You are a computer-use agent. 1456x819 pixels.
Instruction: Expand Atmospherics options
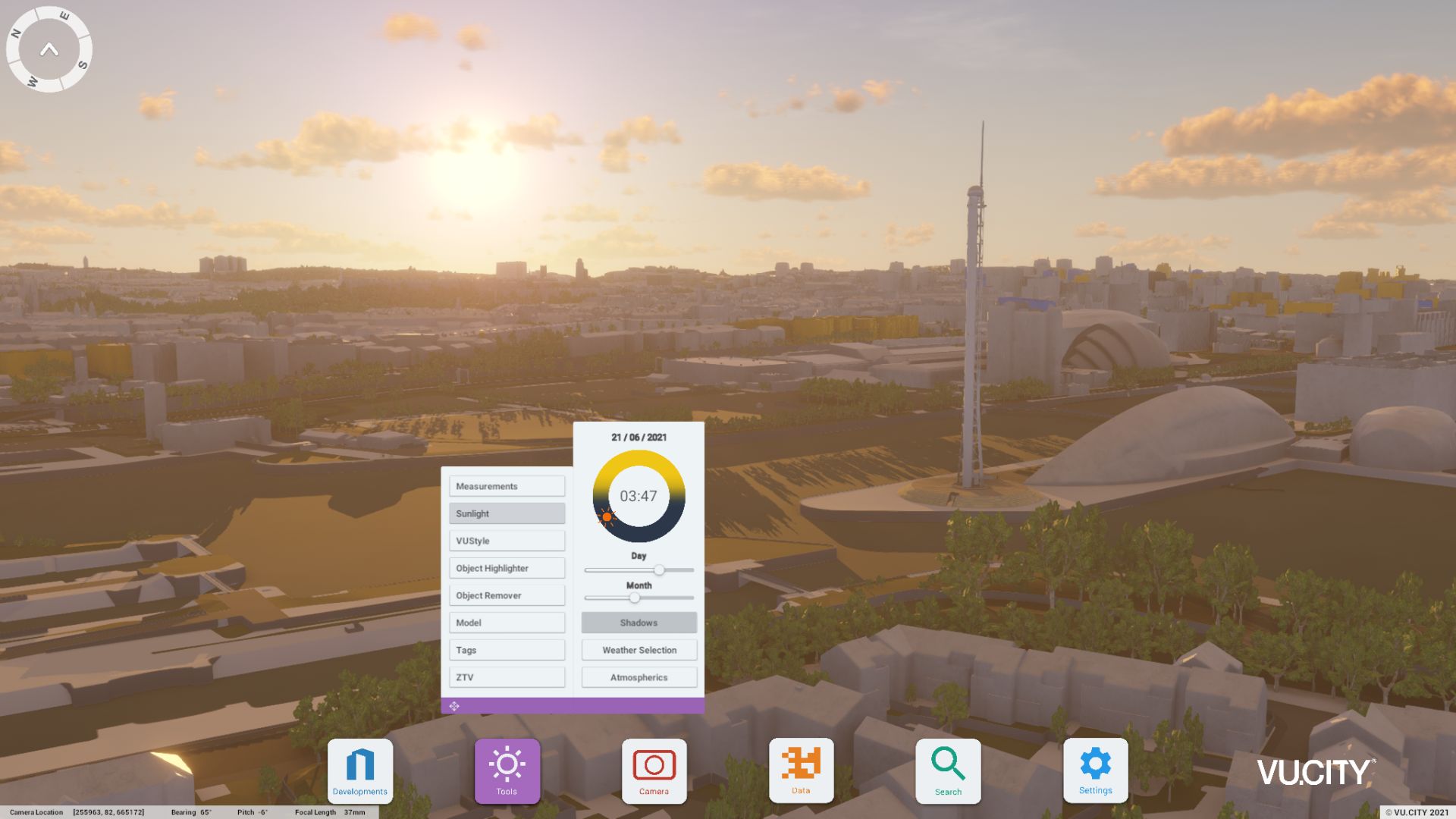pyautogui.click(x=639, y=677)
